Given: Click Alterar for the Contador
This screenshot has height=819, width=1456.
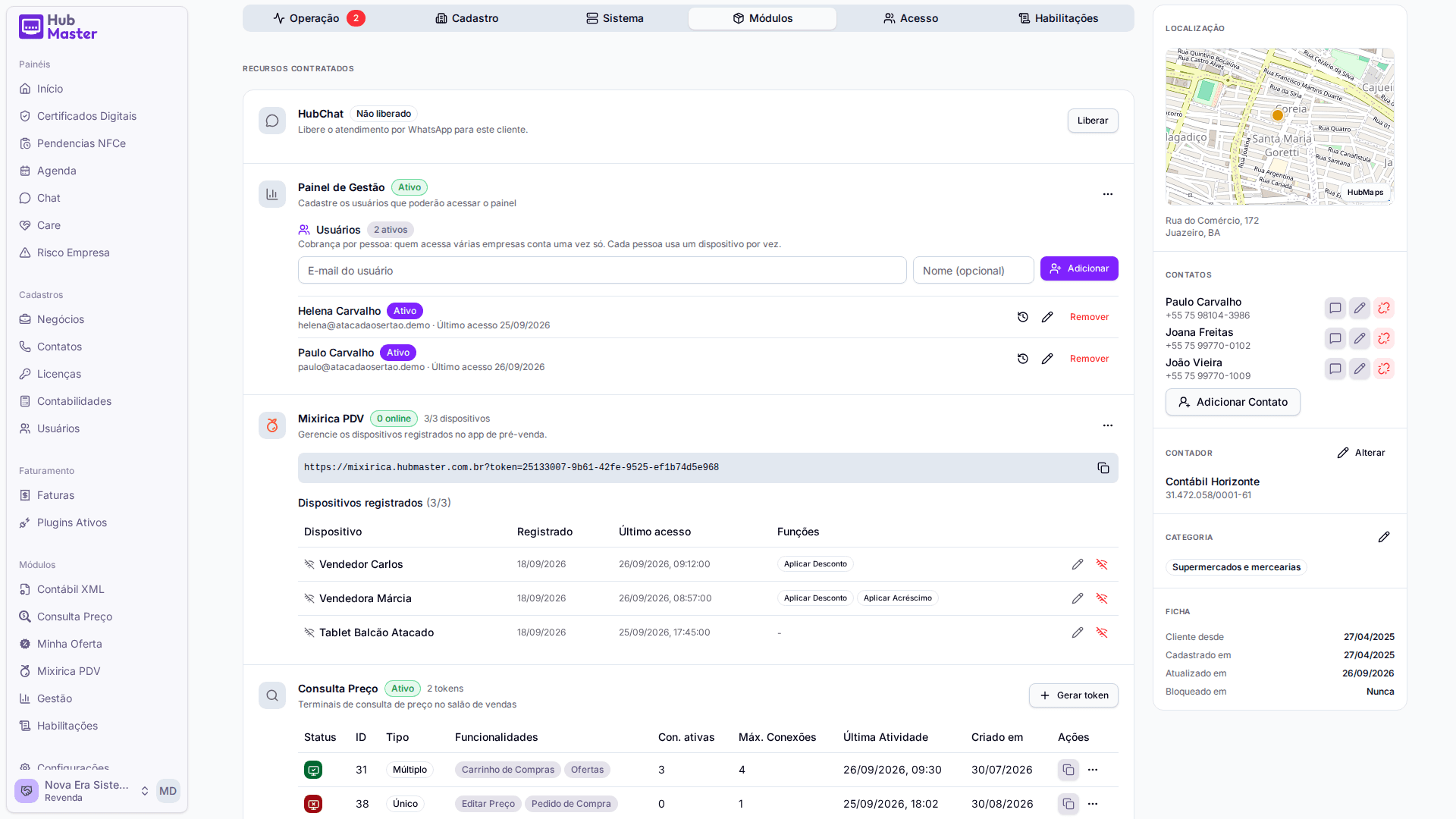Looking at the screenshot, I should coord(1361,453).
